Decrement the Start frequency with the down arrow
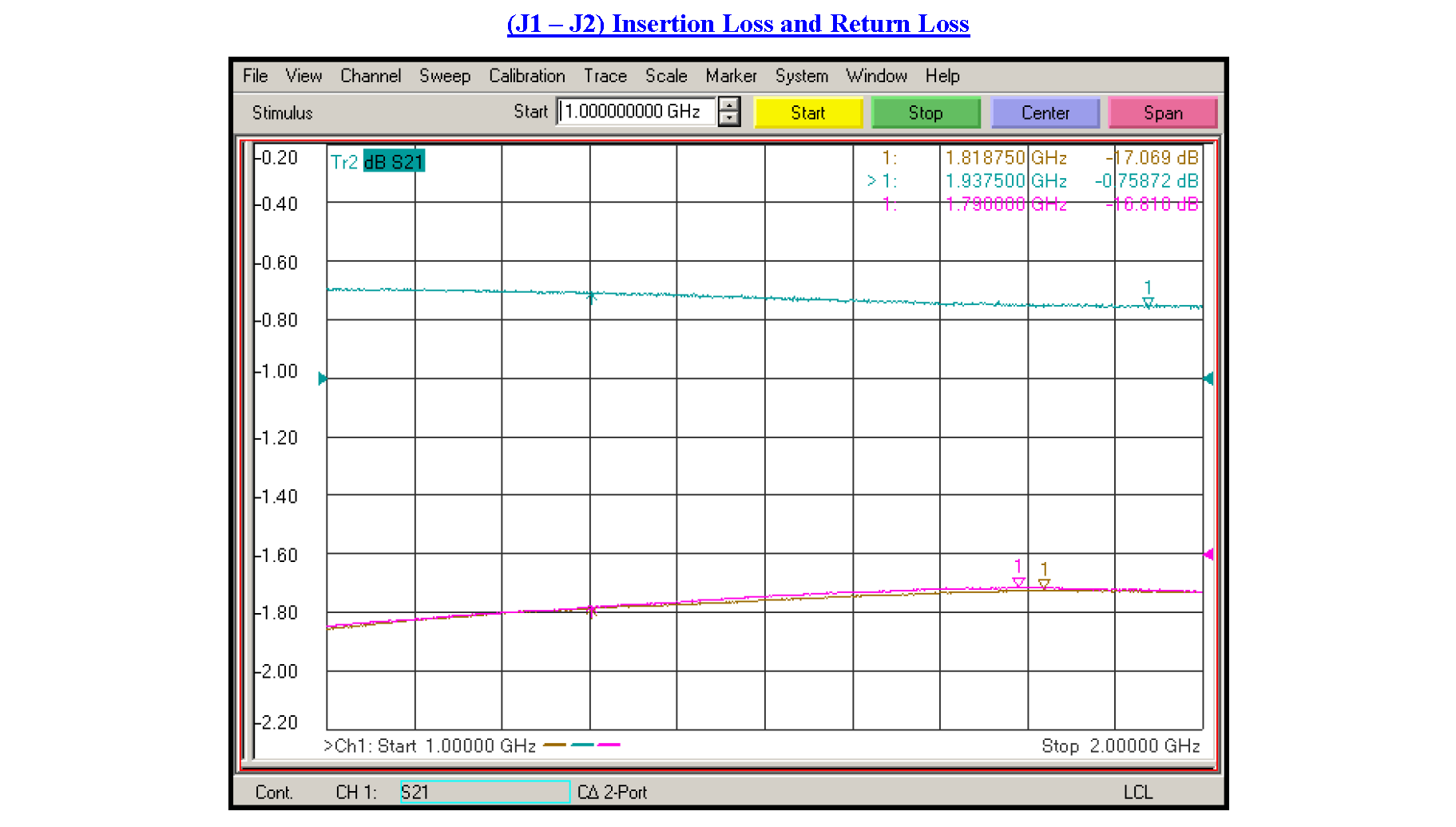Screen dimensions: 1456x827 (728, 118)
